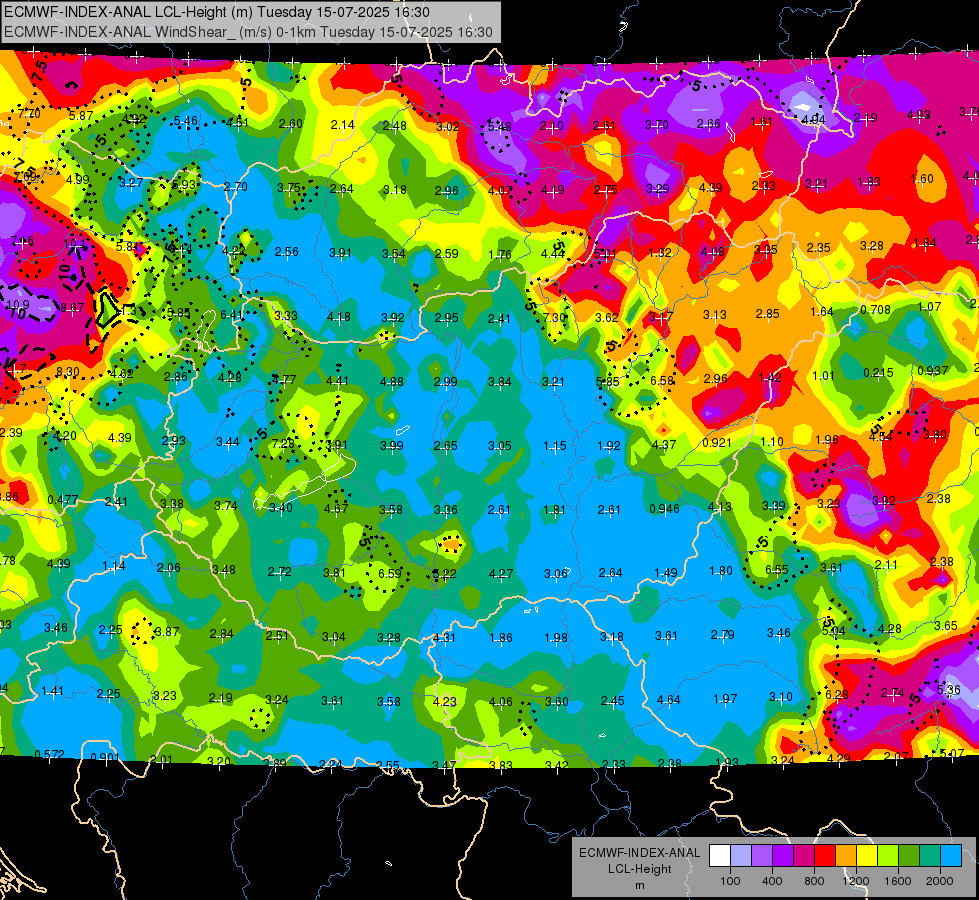The height and width of the screenshot is (900, 979).
Task: Click the medium violet legend swatch
Action: pos(762,856)
